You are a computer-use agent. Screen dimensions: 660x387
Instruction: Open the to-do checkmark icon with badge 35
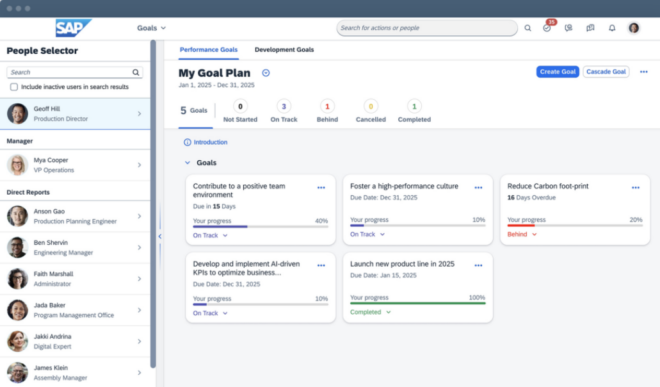[547, 28]
